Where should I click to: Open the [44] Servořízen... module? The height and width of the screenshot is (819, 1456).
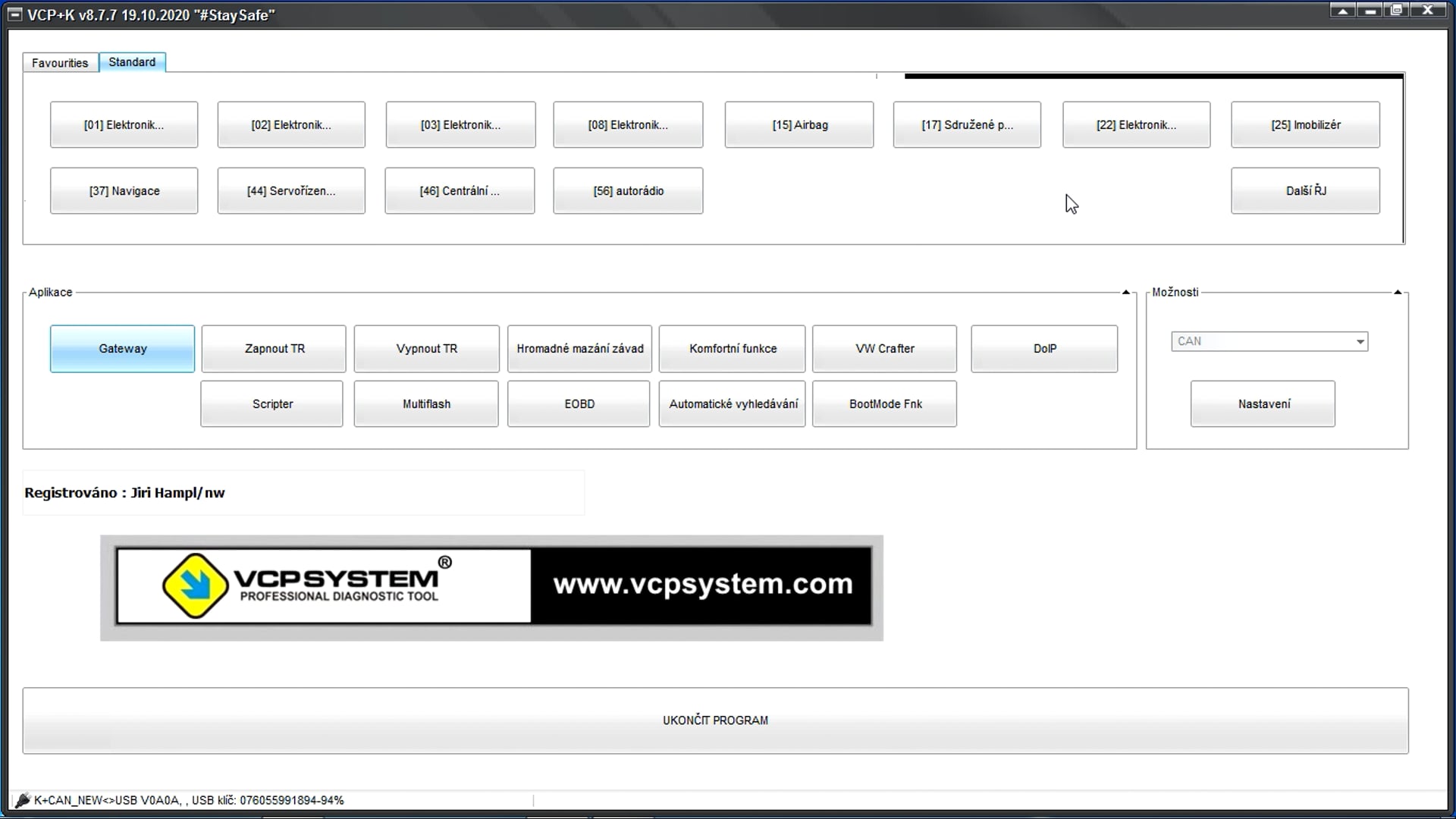(x=291, y=191)
